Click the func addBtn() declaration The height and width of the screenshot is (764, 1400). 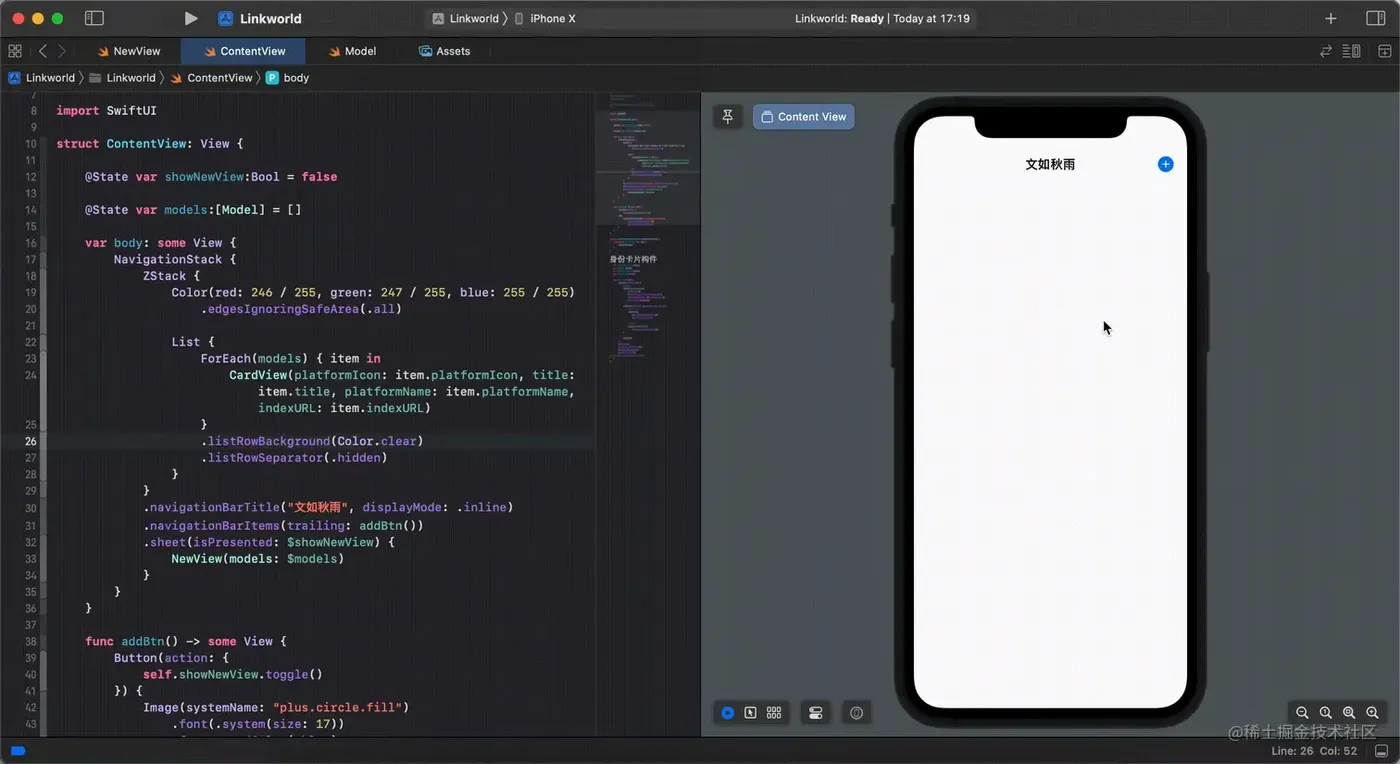pyautogui.click(x=185, y=641)
